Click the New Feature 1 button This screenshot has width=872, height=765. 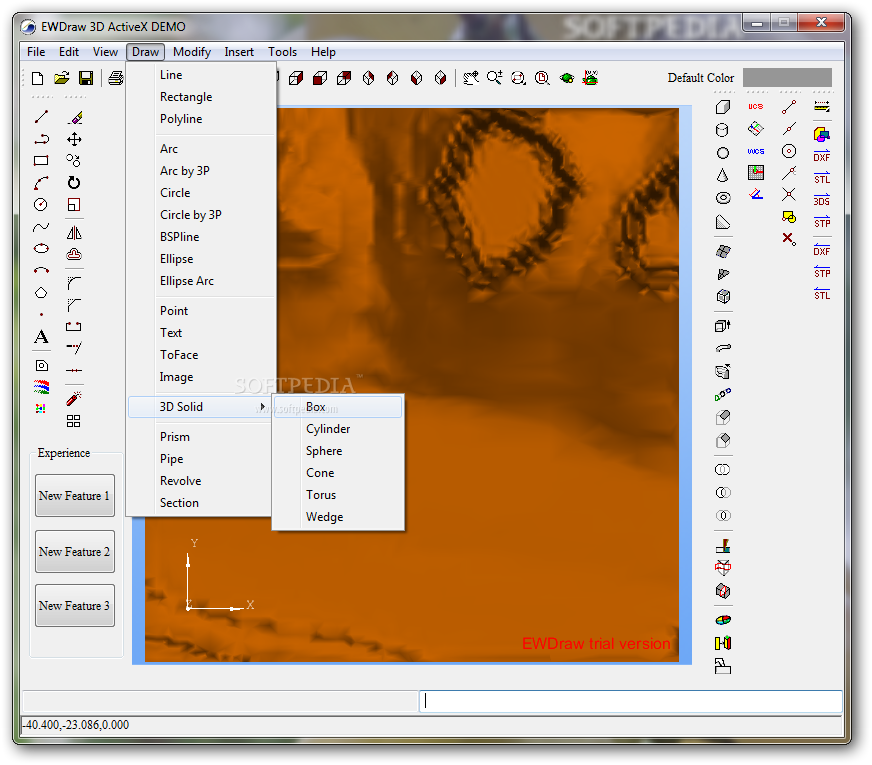(75, 495)
